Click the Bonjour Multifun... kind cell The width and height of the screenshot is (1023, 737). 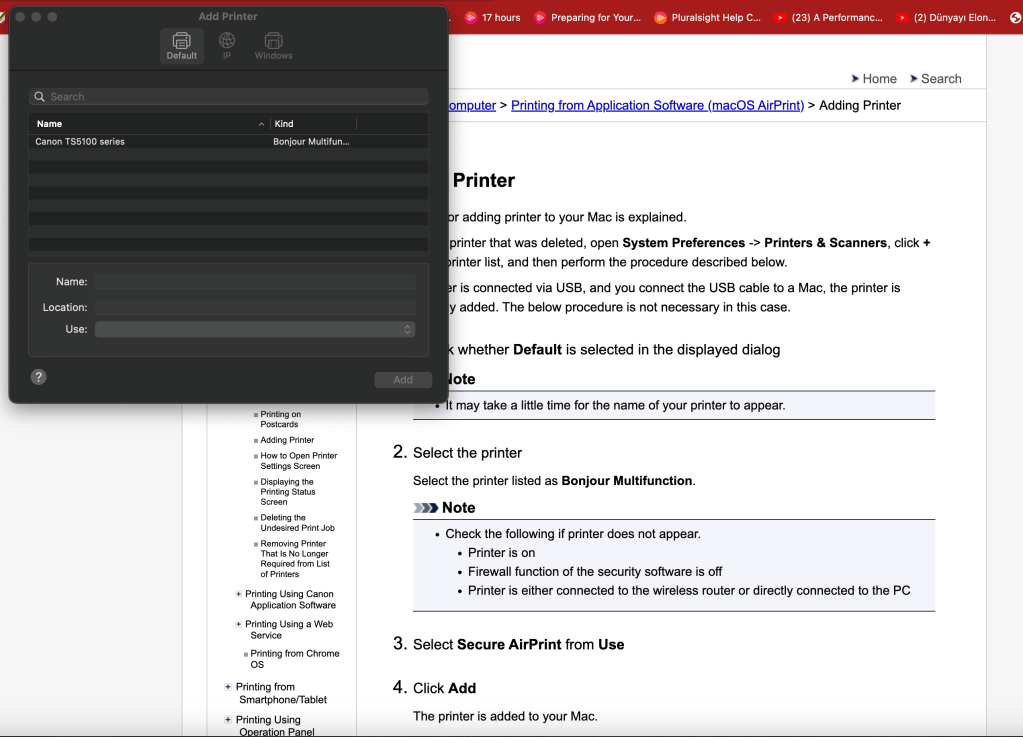pos(311,142)
